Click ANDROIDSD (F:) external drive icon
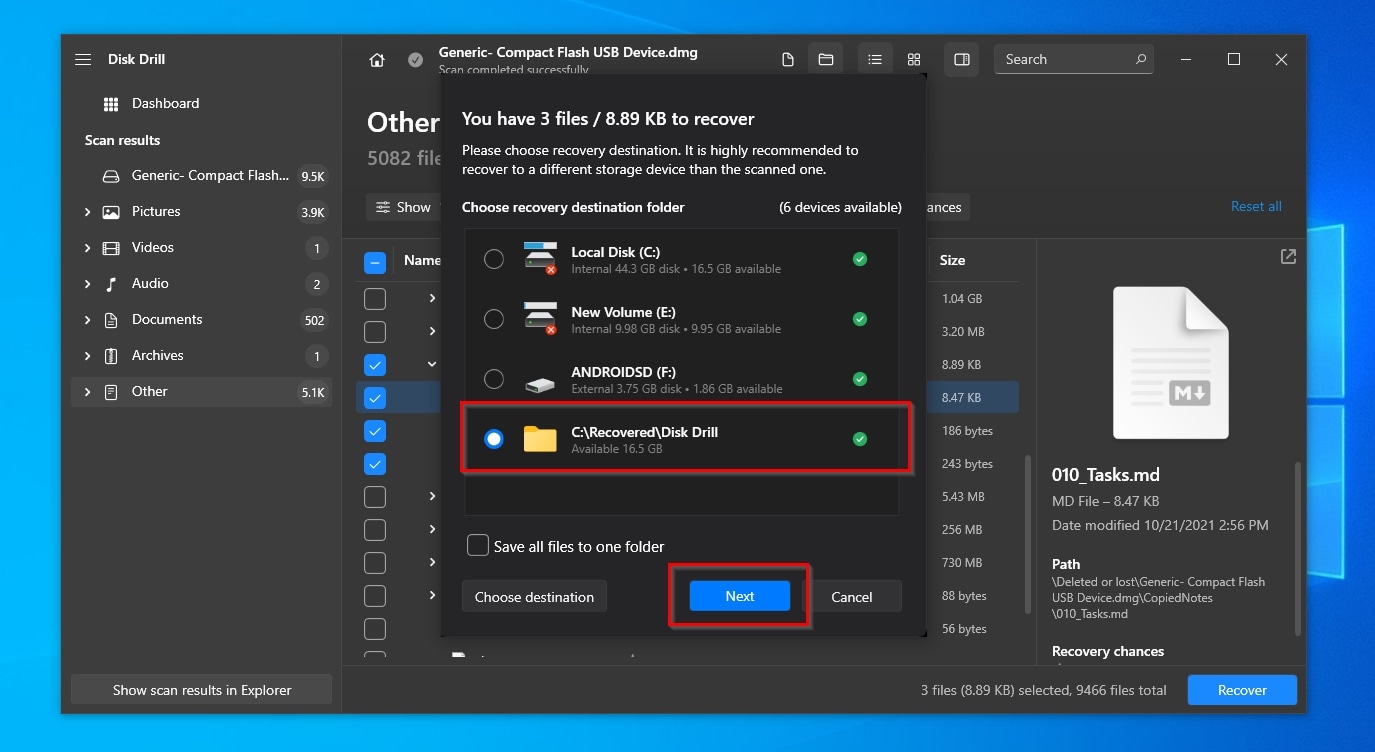The image size is (1375, 752). (540, 384)
